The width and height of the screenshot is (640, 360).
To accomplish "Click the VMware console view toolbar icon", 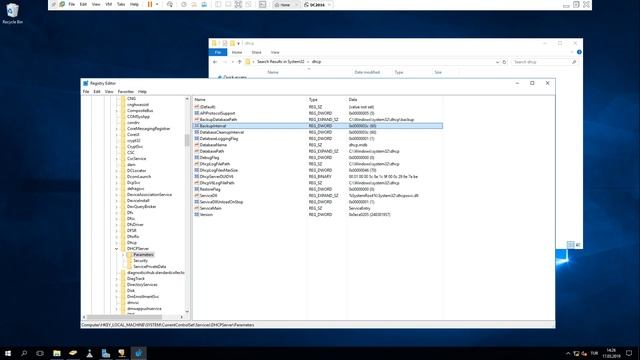I will click(x=262, y=4).
